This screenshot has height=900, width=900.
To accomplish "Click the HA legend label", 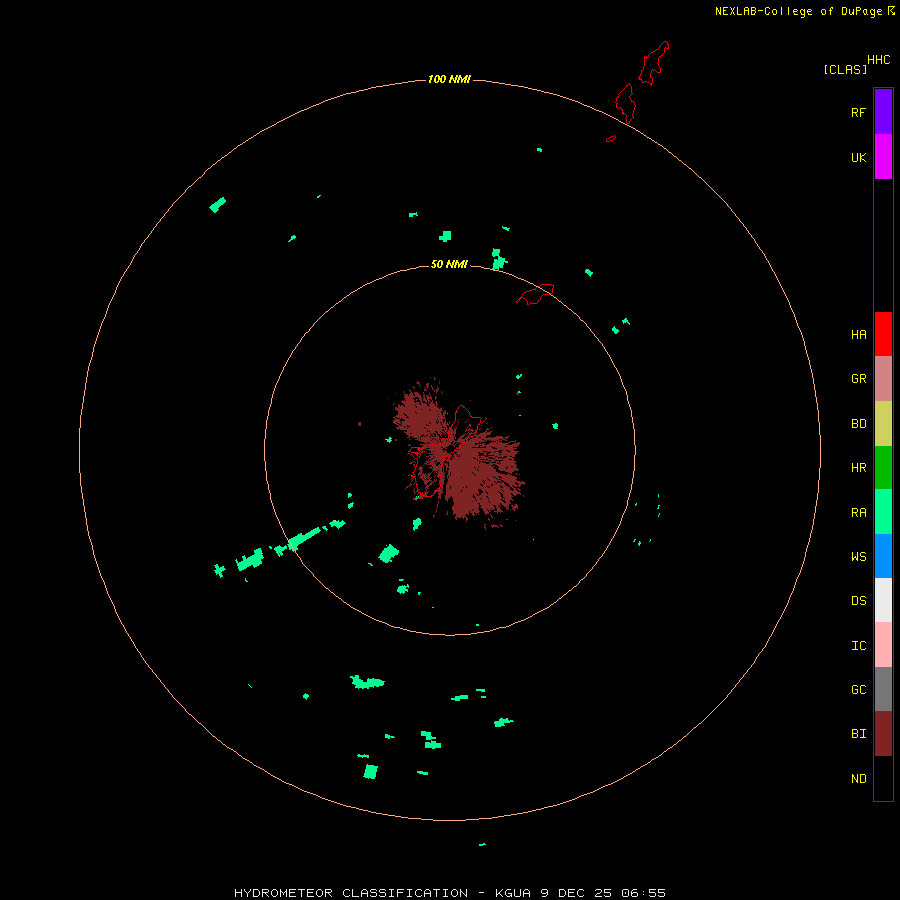I will [858, 334].
